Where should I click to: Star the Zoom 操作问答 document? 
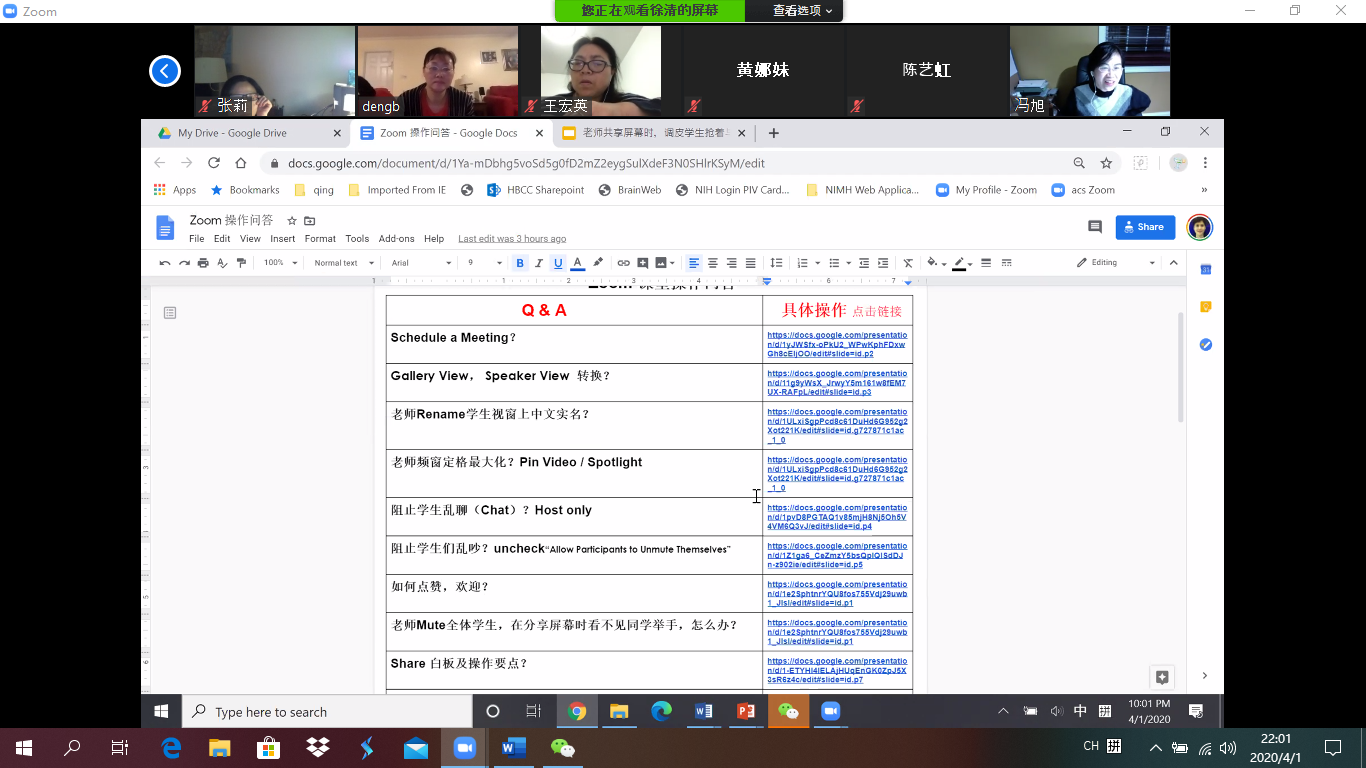coord(292,221)
